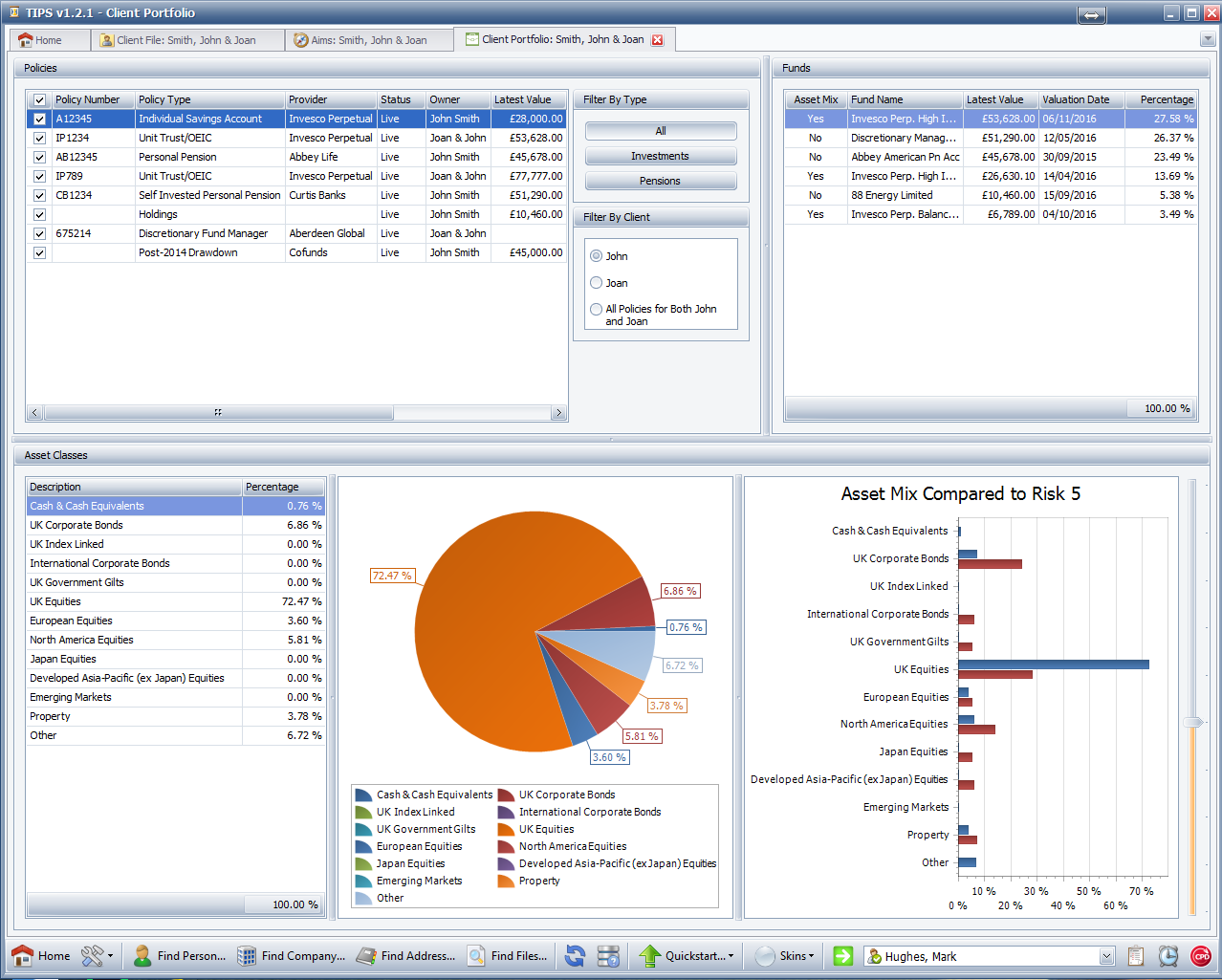Click the red CPD icon
The height and width of the screenshot is (980, 1222).
pos(1200,955)
